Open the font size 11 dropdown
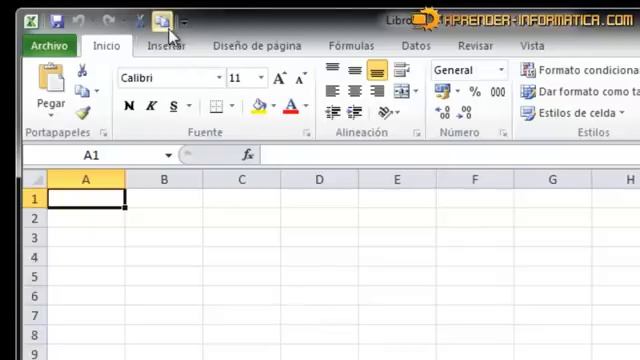The image size is (640, 360). pos(261,78)
